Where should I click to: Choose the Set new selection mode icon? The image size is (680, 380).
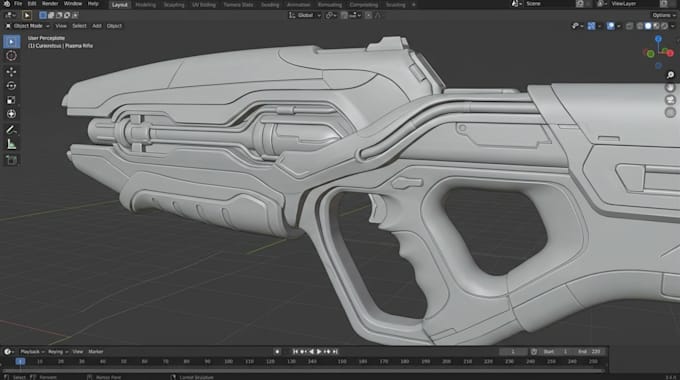coord(43,15)
